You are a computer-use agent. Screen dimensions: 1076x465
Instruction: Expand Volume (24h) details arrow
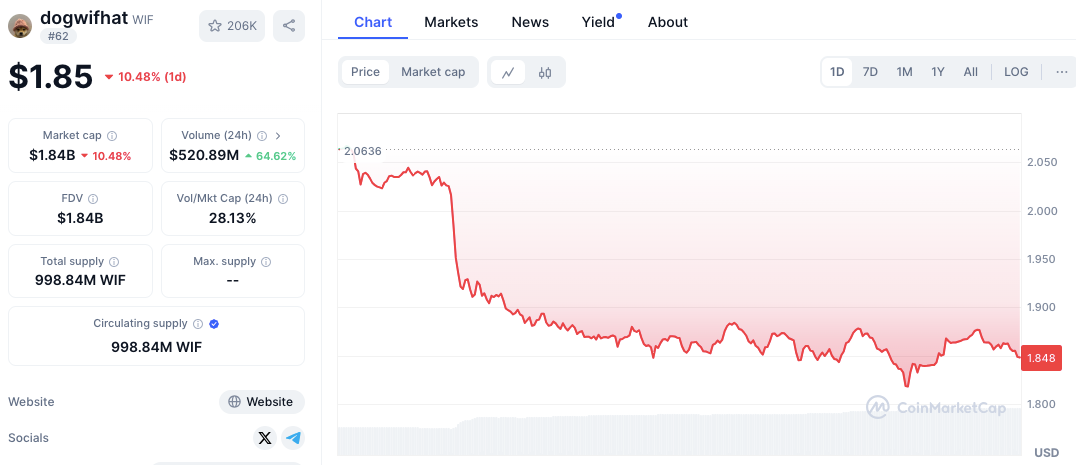coord(278,136)
